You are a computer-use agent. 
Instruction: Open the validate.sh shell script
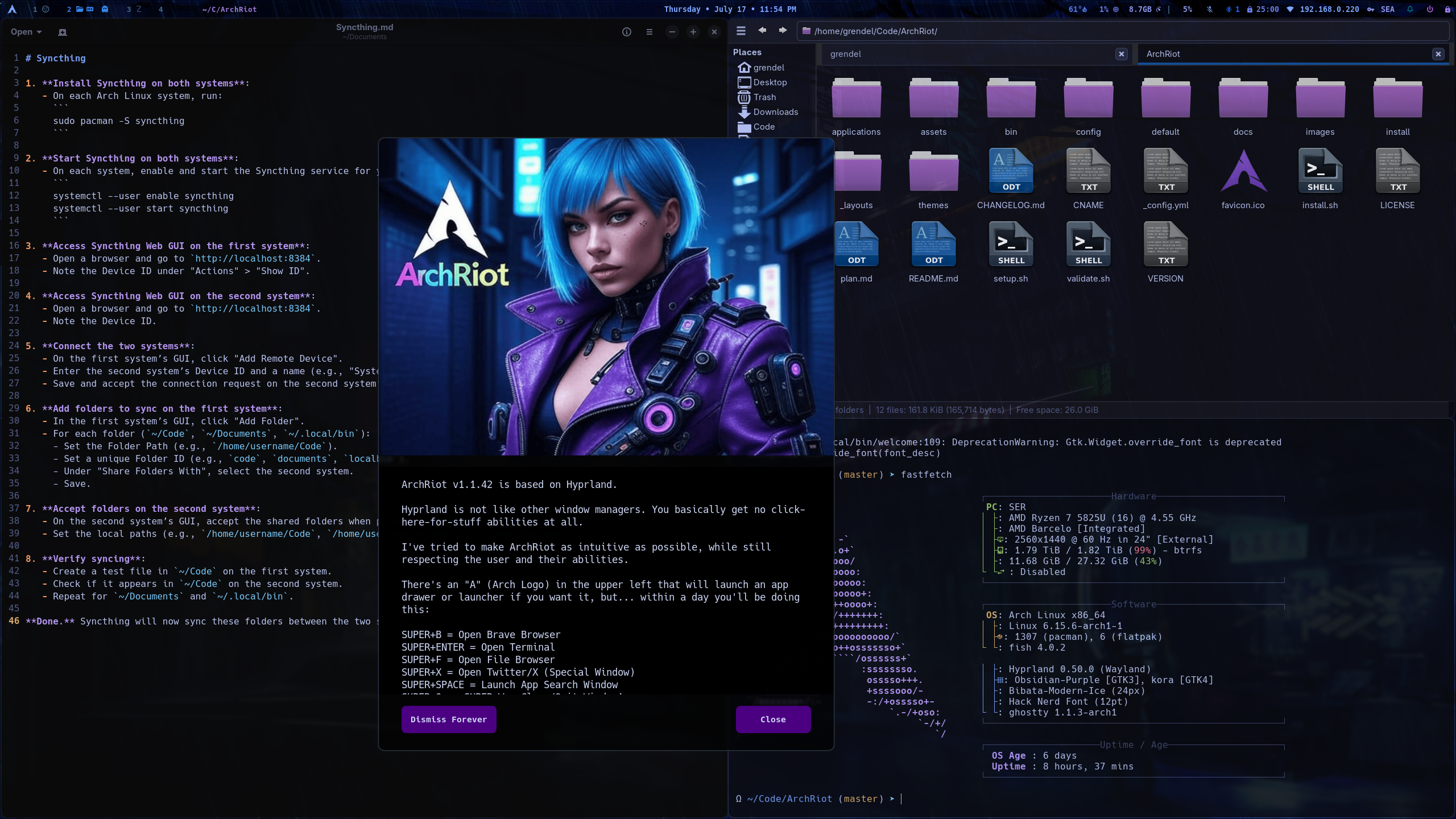tap(1088, 252)
